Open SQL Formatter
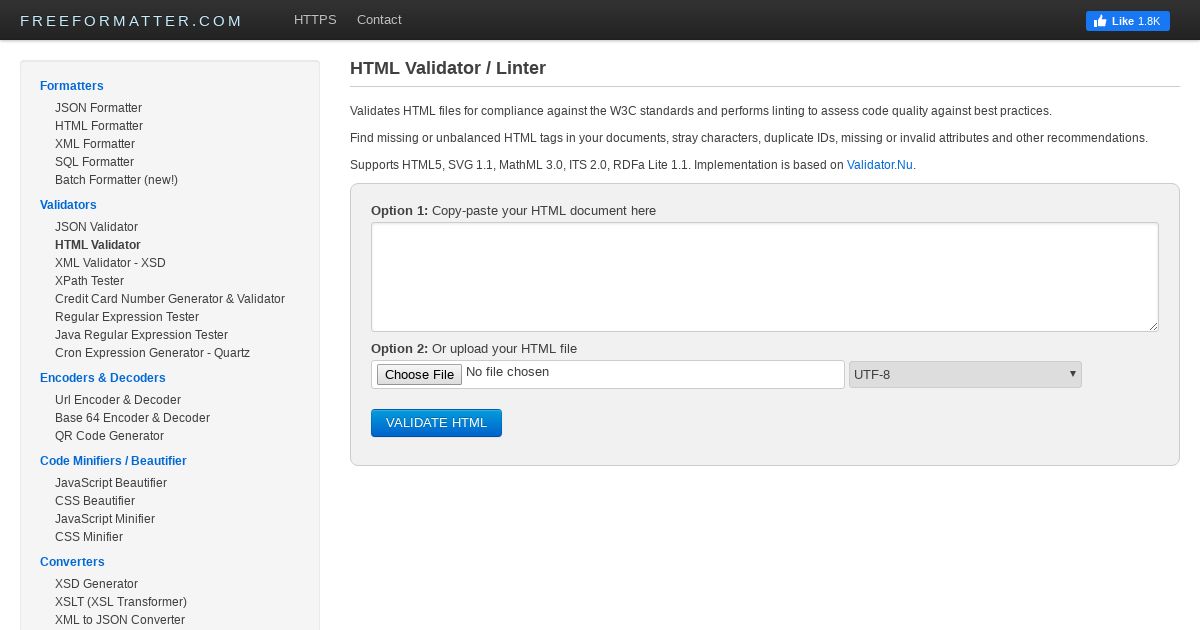 94,162
